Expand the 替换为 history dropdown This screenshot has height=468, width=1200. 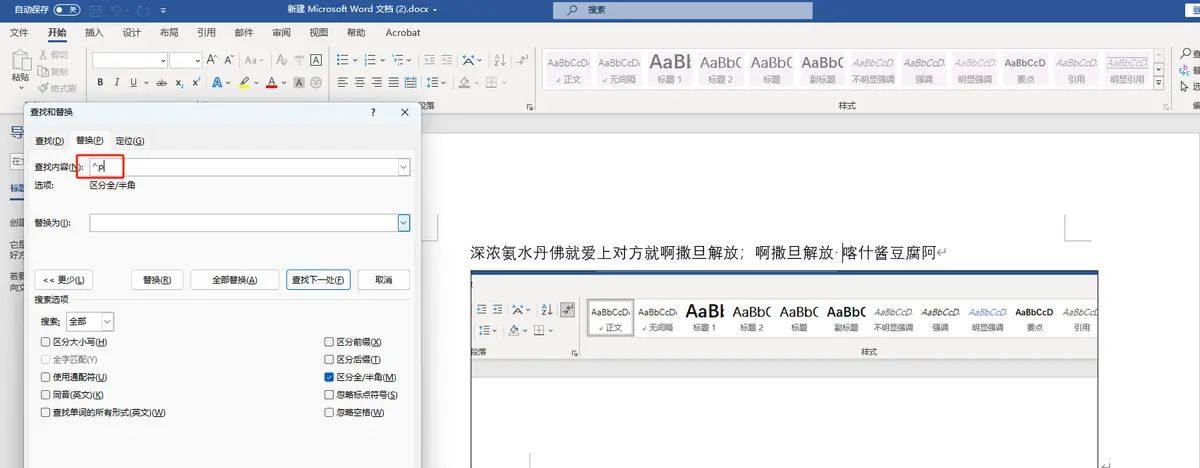point(403,223)
